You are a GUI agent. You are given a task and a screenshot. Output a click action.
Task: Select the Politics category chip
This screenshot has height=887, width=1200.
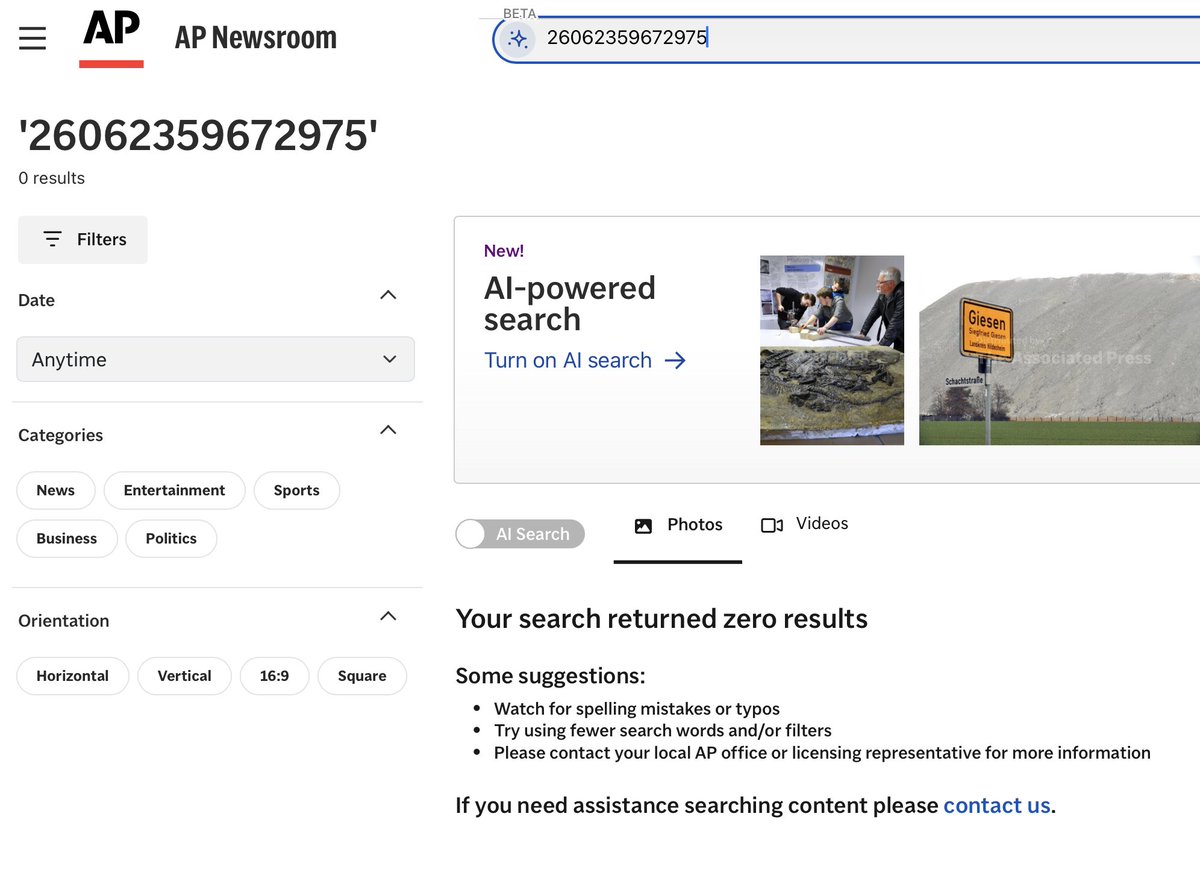171,538
